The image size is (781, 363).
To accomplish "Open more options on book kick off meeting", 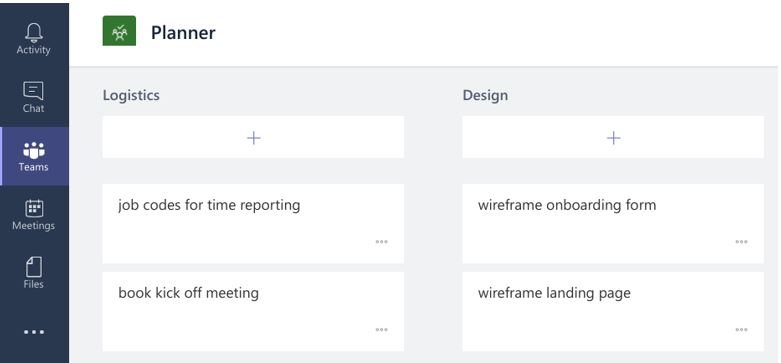I will [x=382, y=330].
